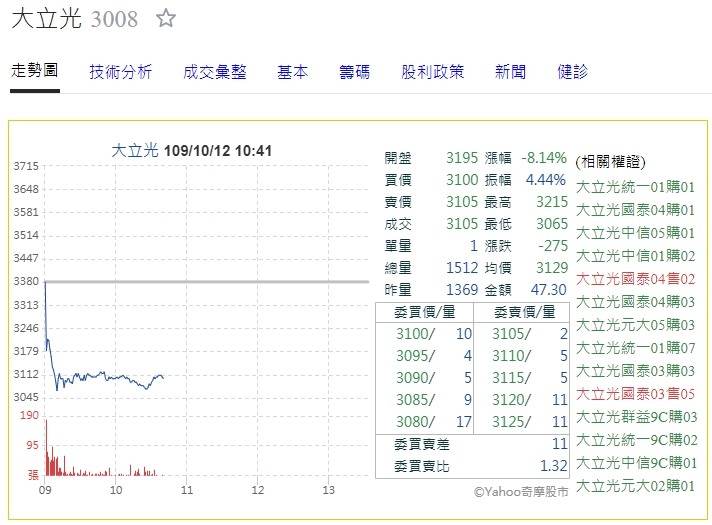Click the blue intraday price line
This screenshot has width=712, height=525.
103,376
